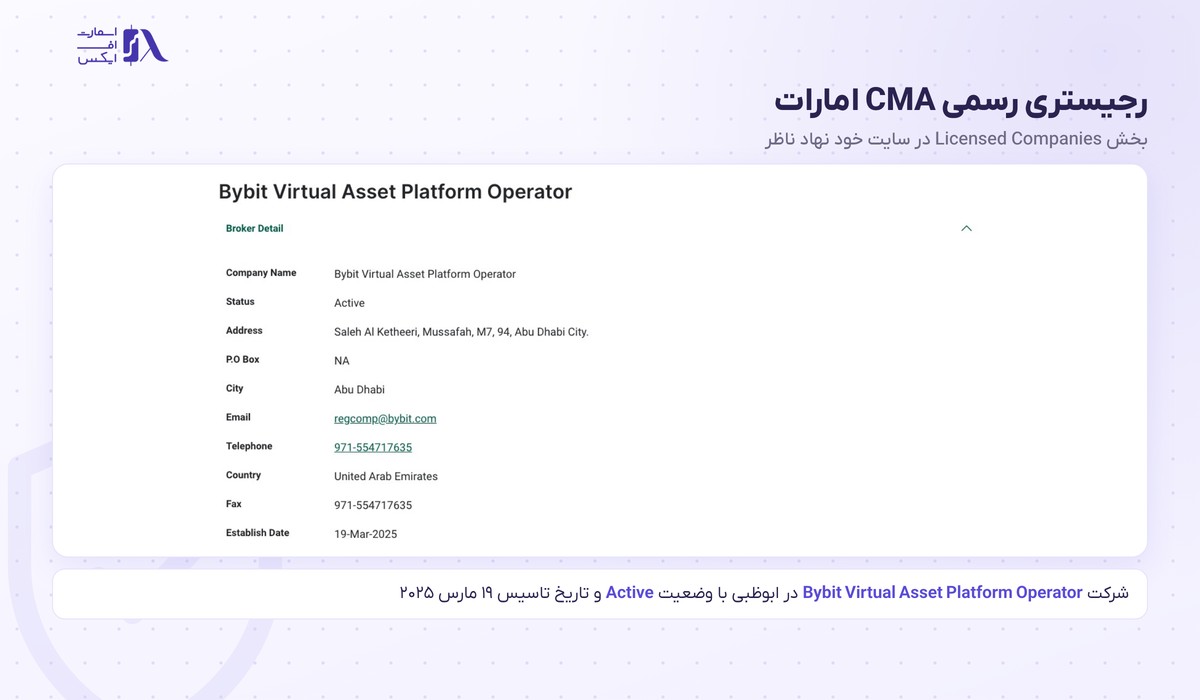This screenshot has width=1200, height=700.
Task: Collapse the Broker Detail section chevron
Action: [x=966, y=229]
